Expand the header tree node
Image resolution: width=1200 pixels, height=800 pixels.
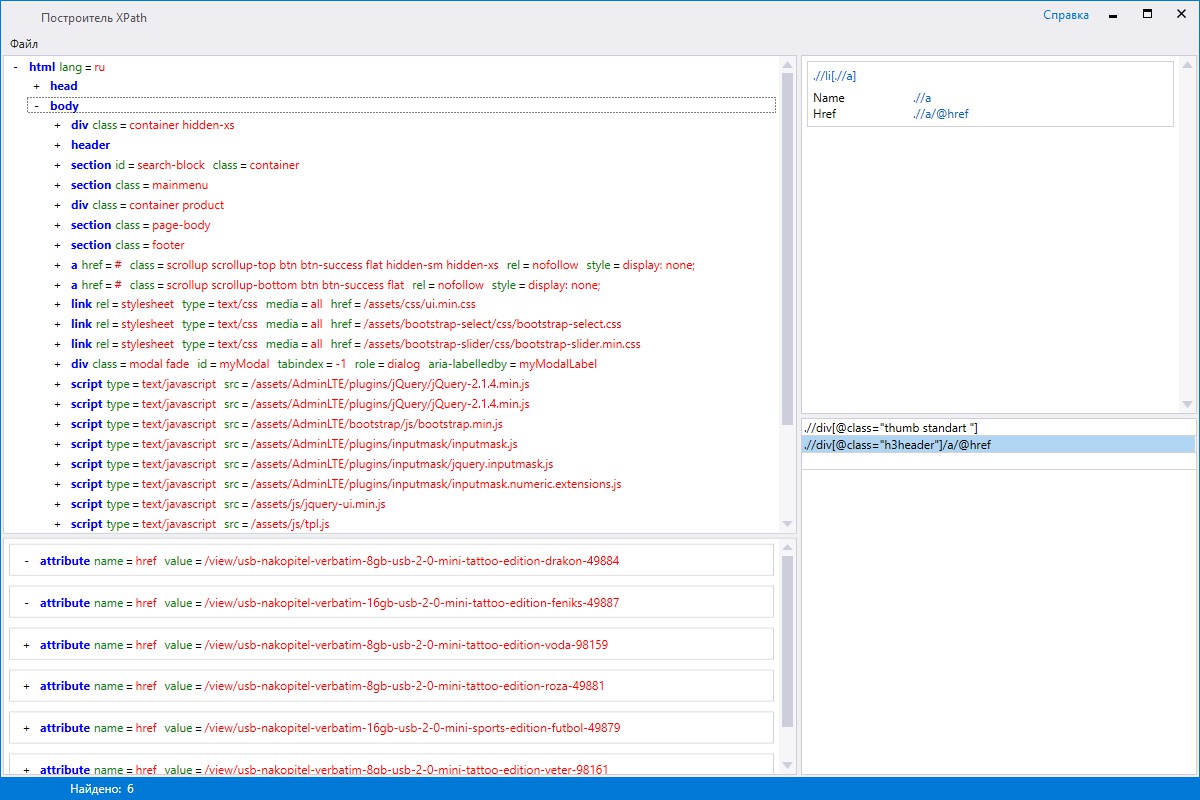point(58,146)
